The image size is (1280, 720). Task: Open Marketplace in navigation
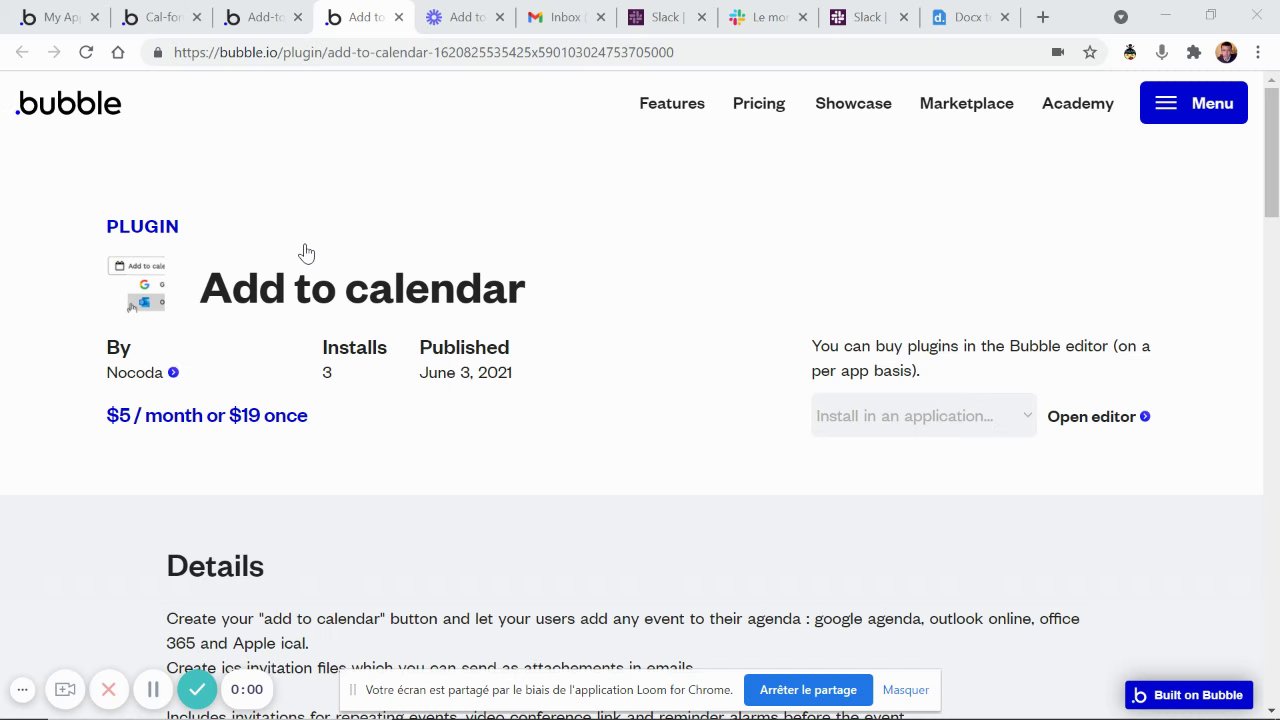tap(966, 103)
